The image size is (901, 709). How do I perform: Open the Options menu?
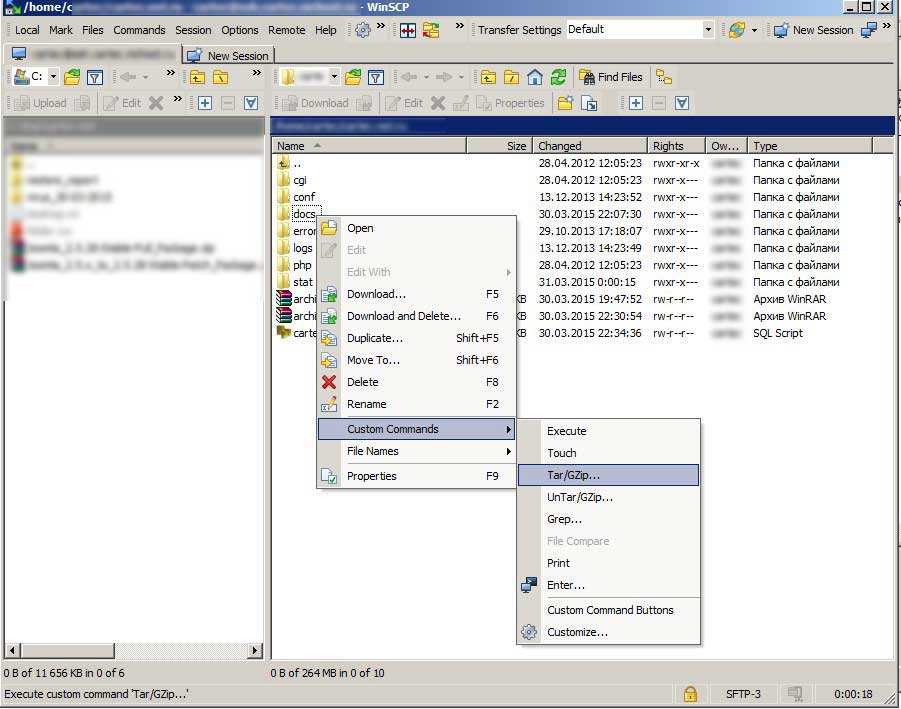coord(240,30)
